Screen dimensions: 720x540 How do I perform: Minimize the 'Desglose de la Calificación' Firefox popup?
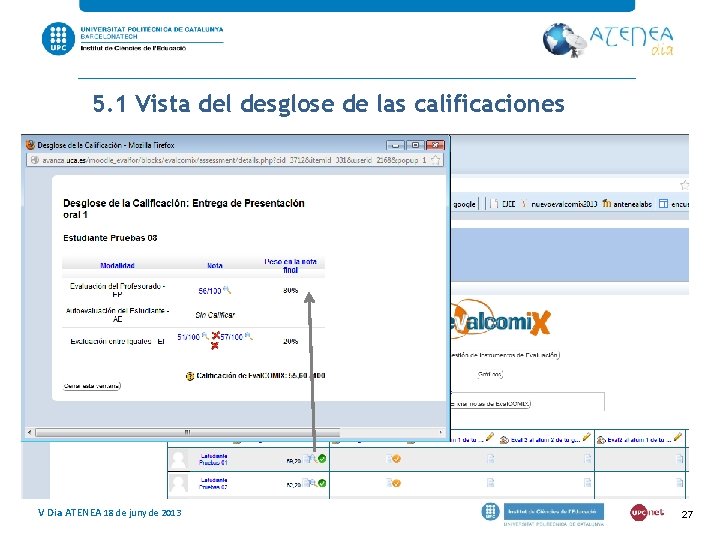395,145
